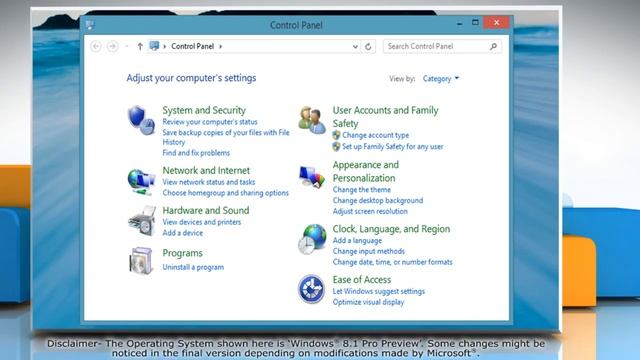Open the Network and Internet globe icon
Screen dimensions: 640x360
(141, 181)
